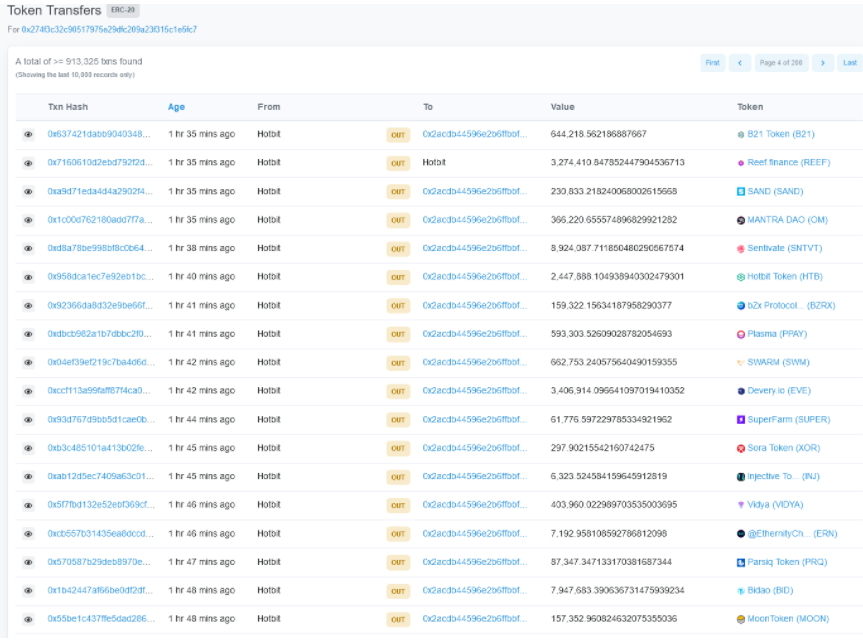Open MANTRA DAO (OM) token link

(x=787, y=220)
